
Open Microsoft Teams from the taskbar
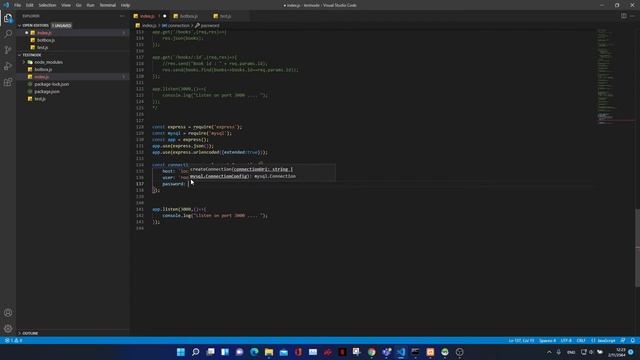[386, 352]
